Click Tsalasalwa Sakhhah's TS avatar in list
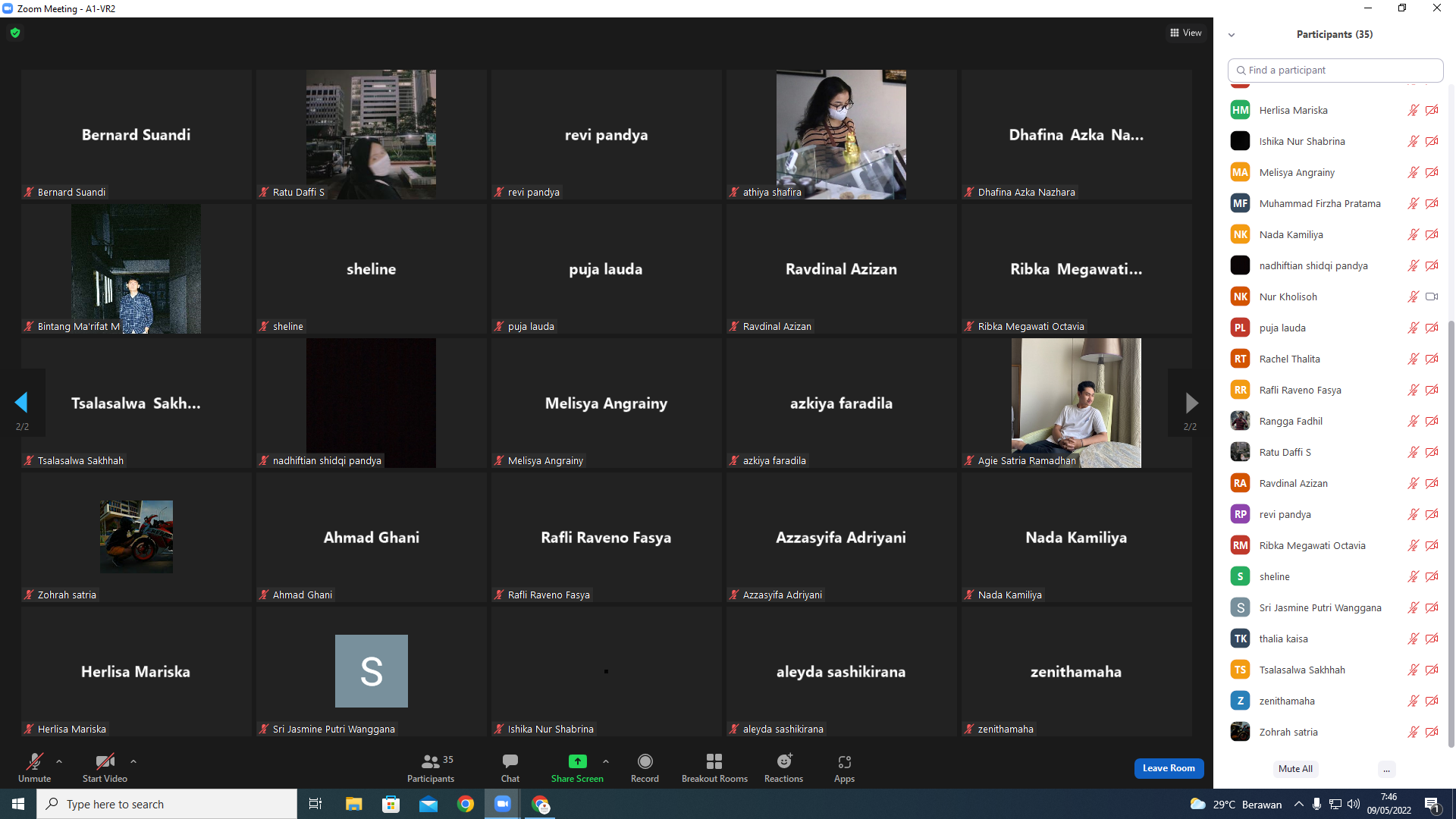This screenshot has height=819, width=1456. tap(1240, 670)
